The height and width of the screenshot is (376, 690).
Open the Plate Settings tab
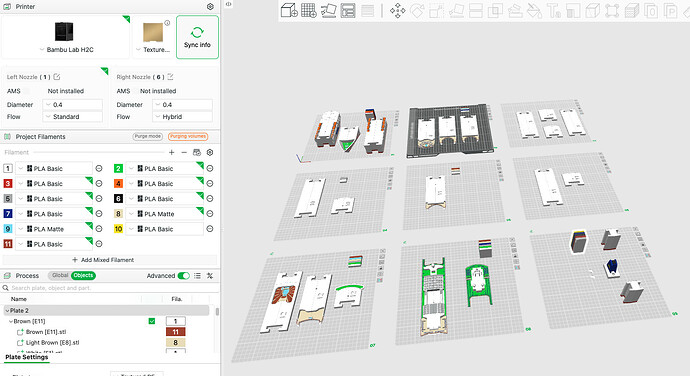pos(26,357)
